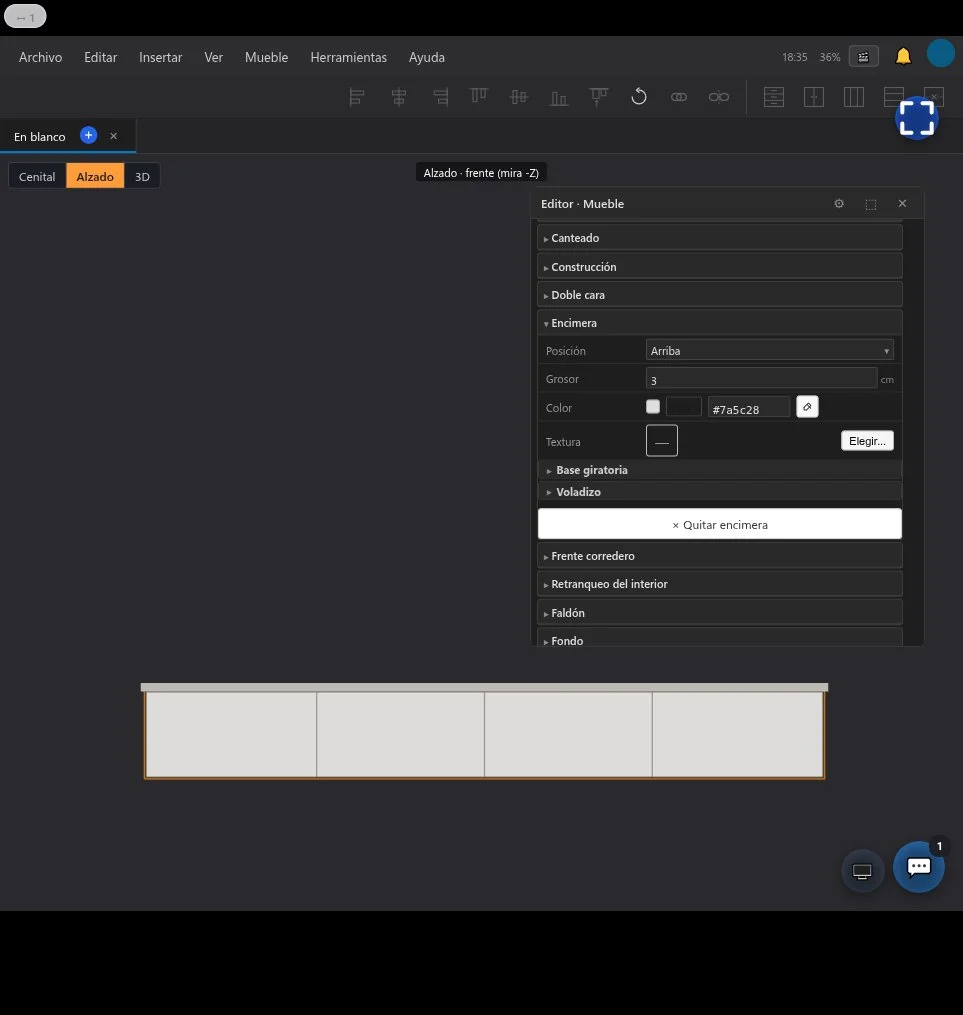Click the Quitar encimera button
The height and width of the screenshot is (1015, 963).
click(x=720, y=524)
